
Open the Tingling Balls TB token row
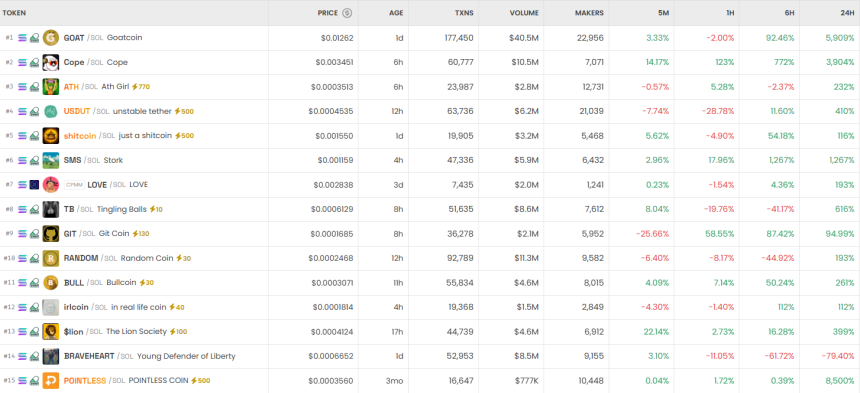click(430, 209)
